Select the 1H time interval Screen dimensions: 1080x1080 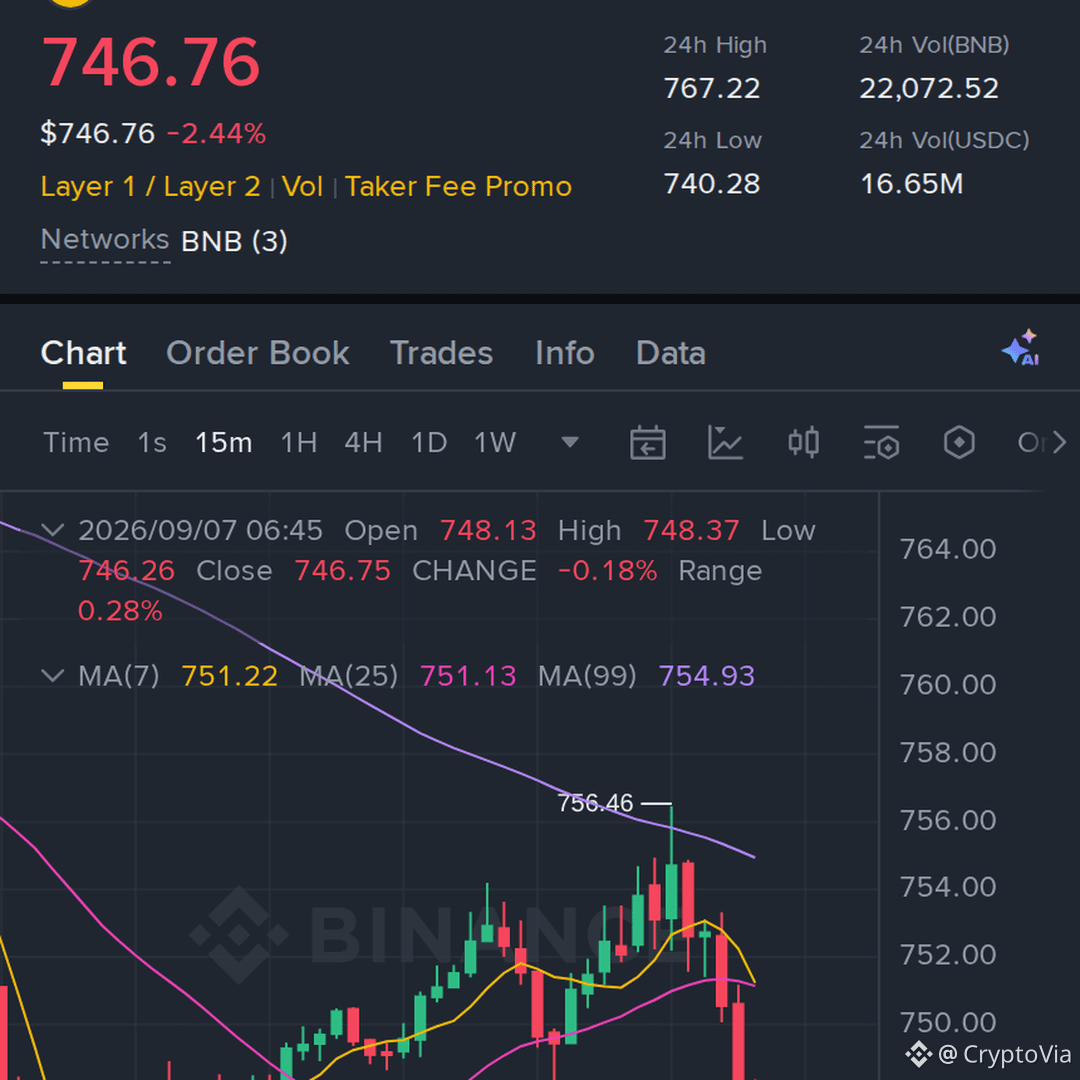pyautogui.click(x=299, y=442)
